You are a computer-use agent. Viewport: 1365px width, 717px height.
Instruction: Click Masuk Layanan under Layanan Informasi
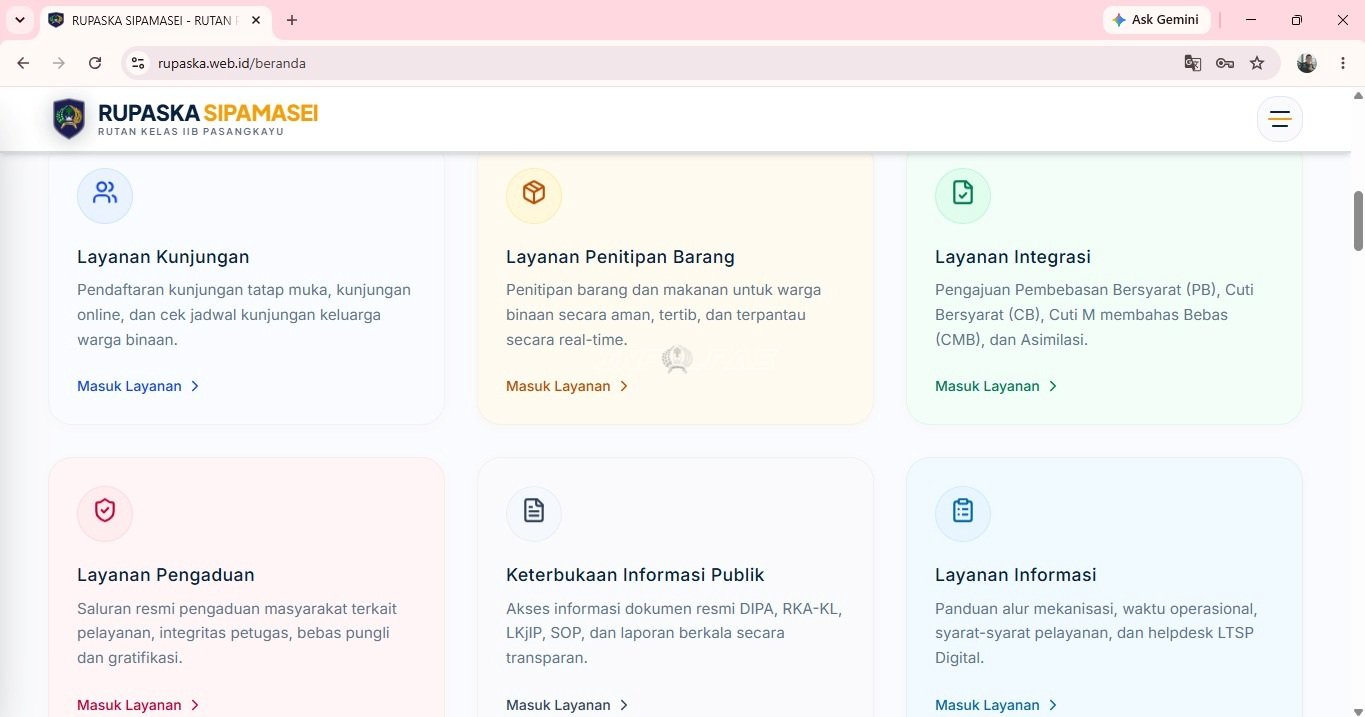pos(996,705)
